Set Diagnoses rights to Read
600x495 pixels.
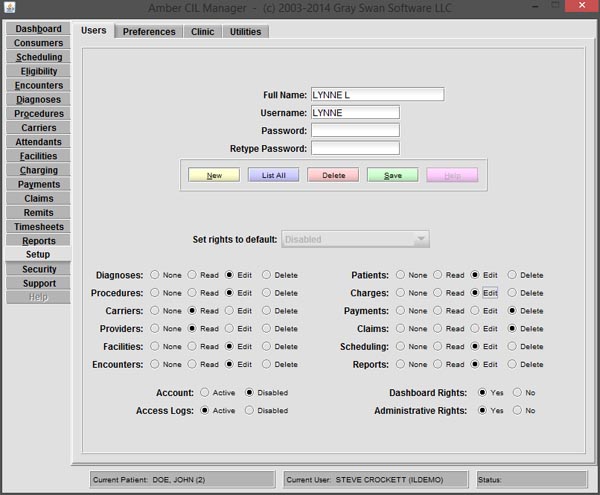(192, 275)
